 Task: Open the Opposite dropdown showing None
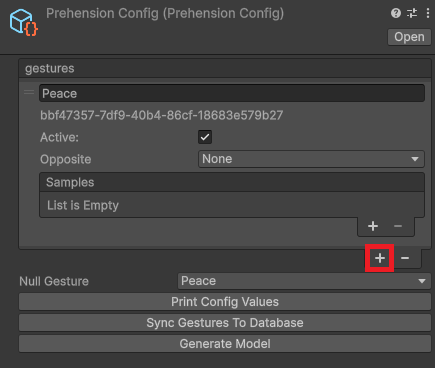311,159
